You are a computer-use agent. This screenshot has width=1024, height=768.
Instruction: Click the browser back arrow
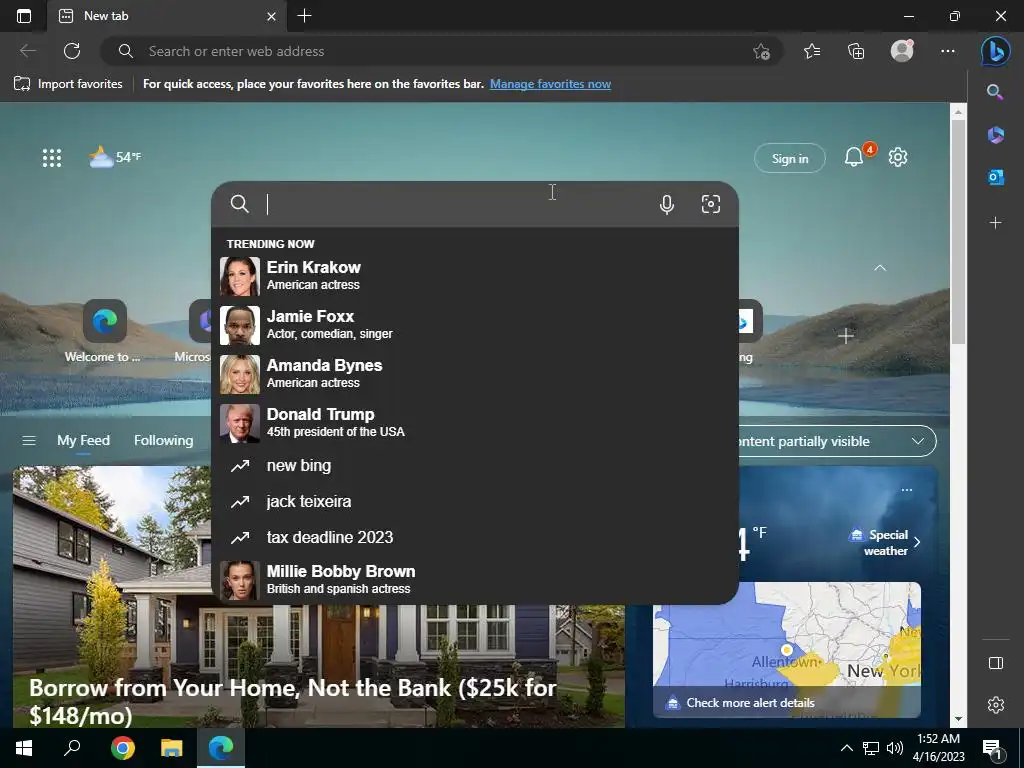click(x=27, y=51)
